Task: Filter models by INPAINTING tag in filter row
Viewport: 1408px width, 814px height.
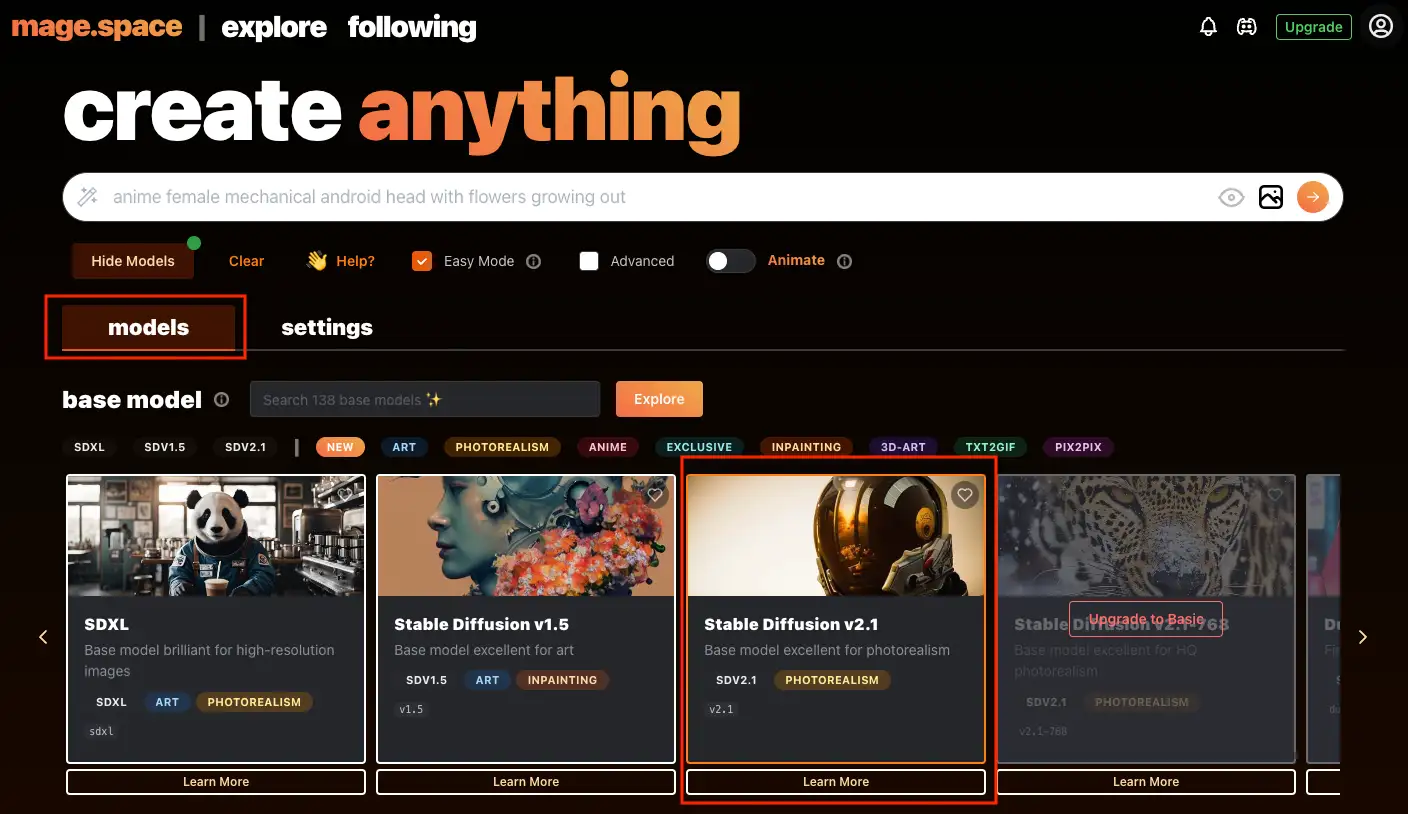Action: (x=806, y=447)
